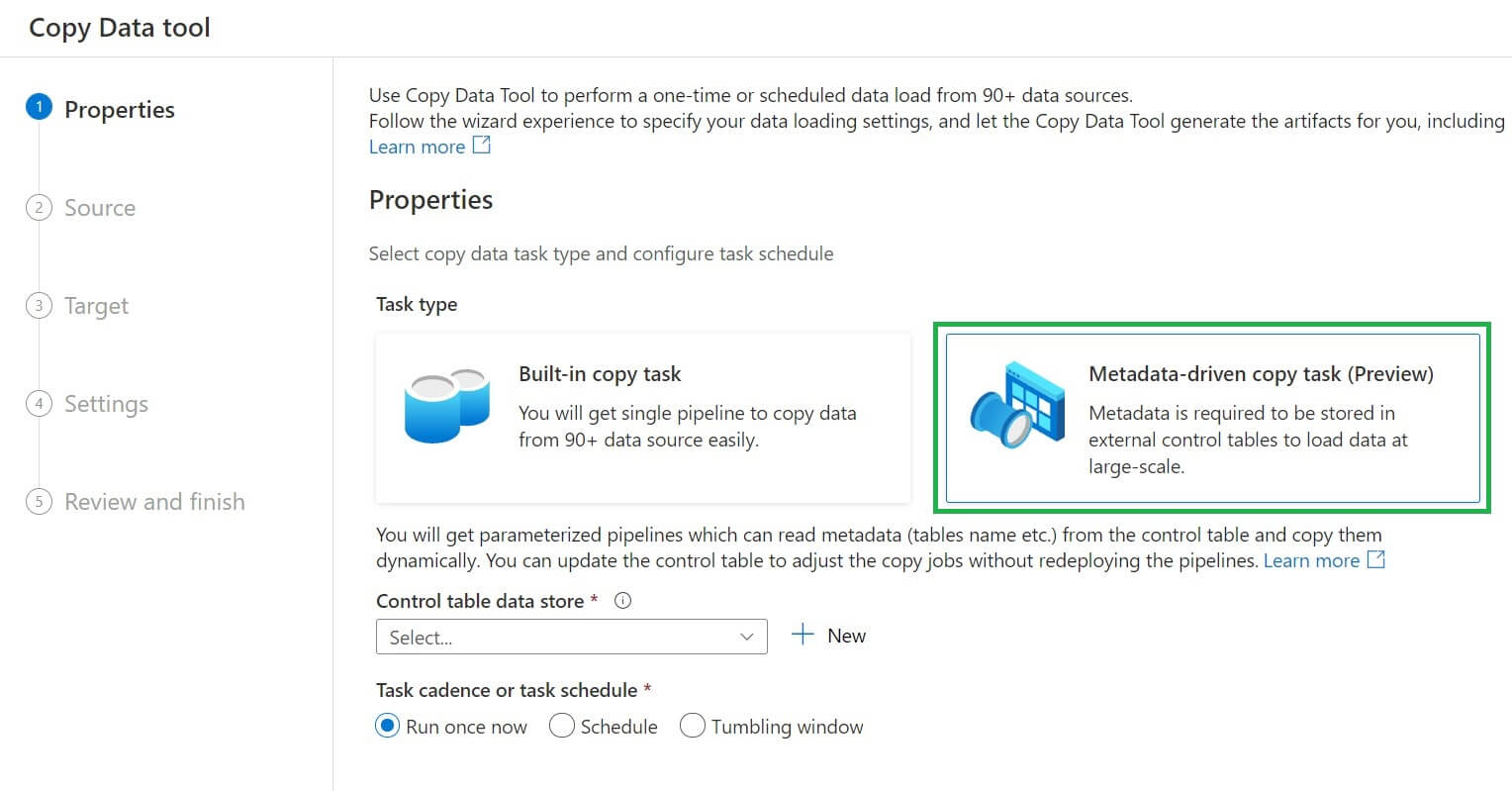The image size is (1512, 791).
Task: Select the Run once now radio button
Action: (x=388, y=727)
